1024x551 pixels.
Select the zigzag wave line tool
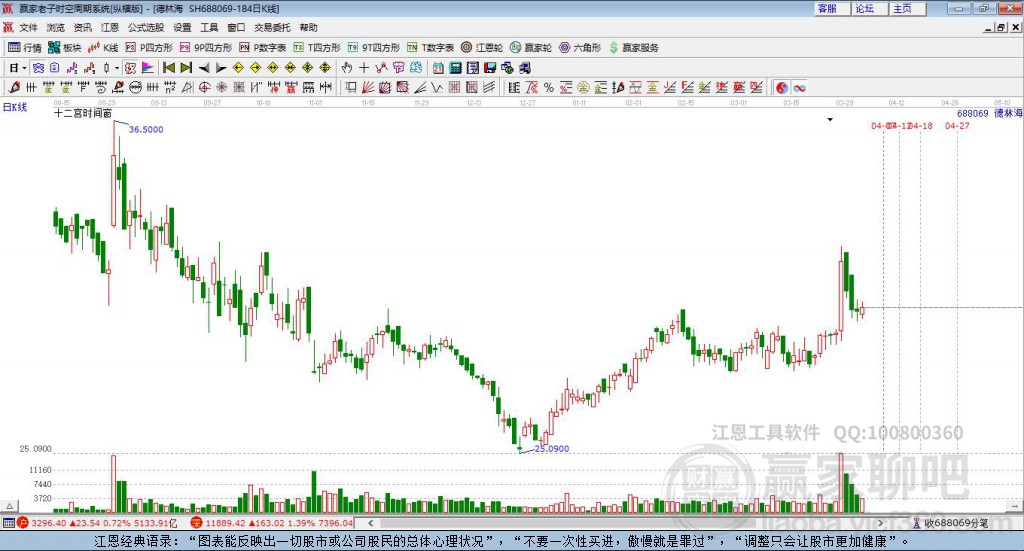pos(437,87)
